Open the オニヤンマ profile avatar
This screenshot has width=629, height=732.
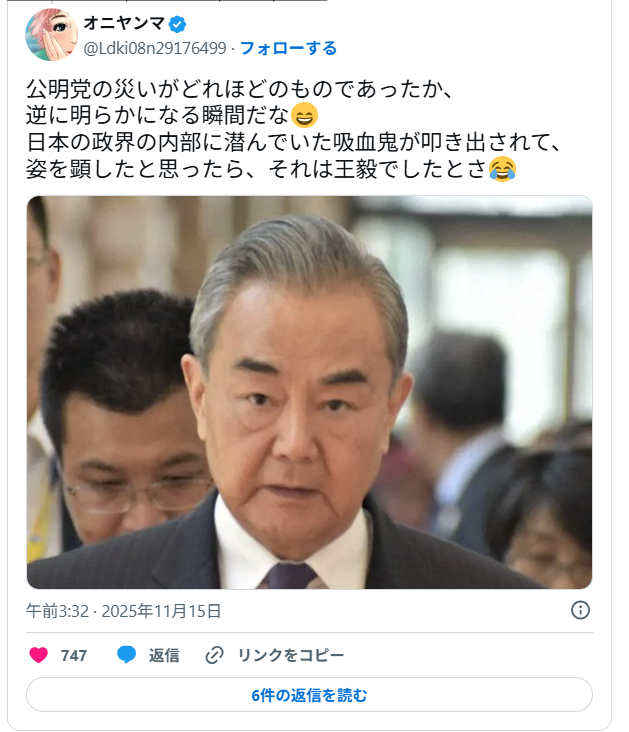pos(51,35)
